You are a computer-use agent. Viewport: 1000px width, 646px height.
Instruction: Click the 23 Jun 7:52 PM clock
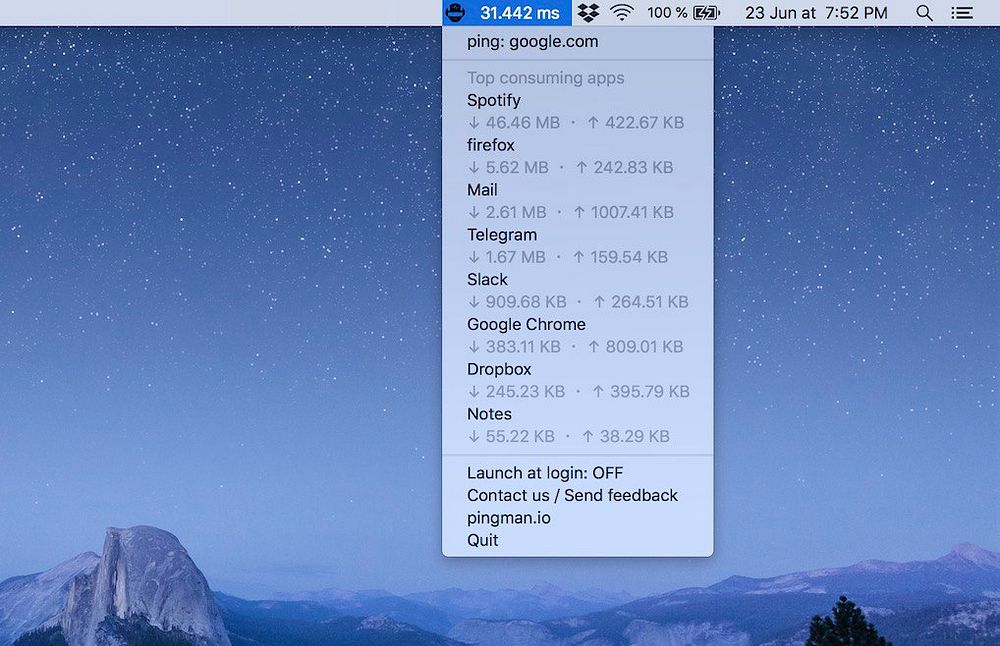coord(816,13)
